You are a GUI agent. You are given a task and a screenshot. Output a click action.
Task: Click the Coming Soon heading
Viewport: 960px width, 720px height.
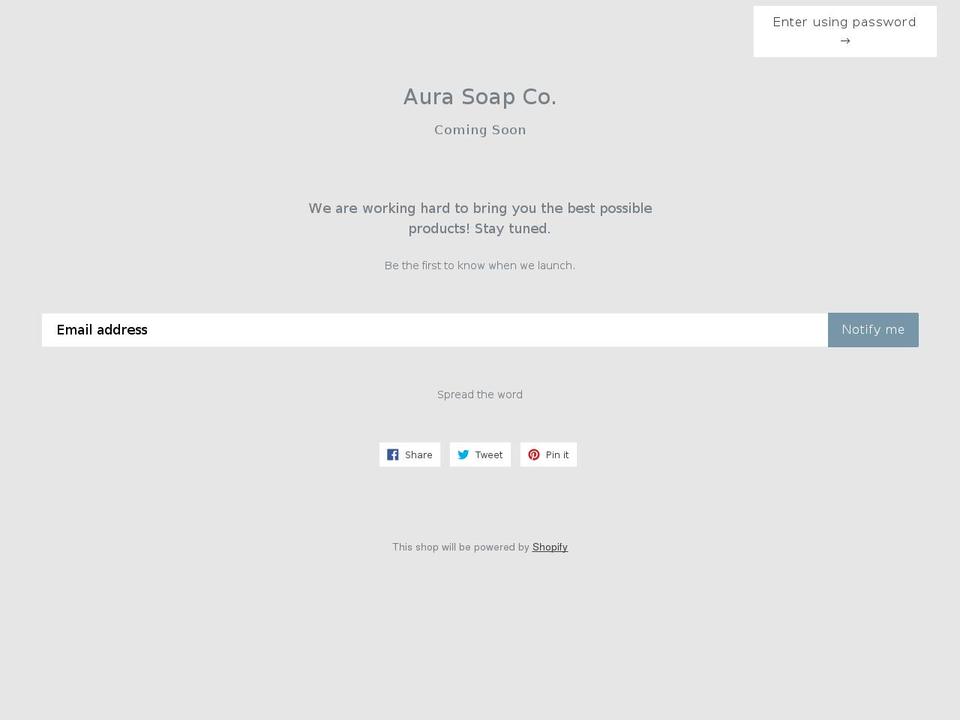480,130
